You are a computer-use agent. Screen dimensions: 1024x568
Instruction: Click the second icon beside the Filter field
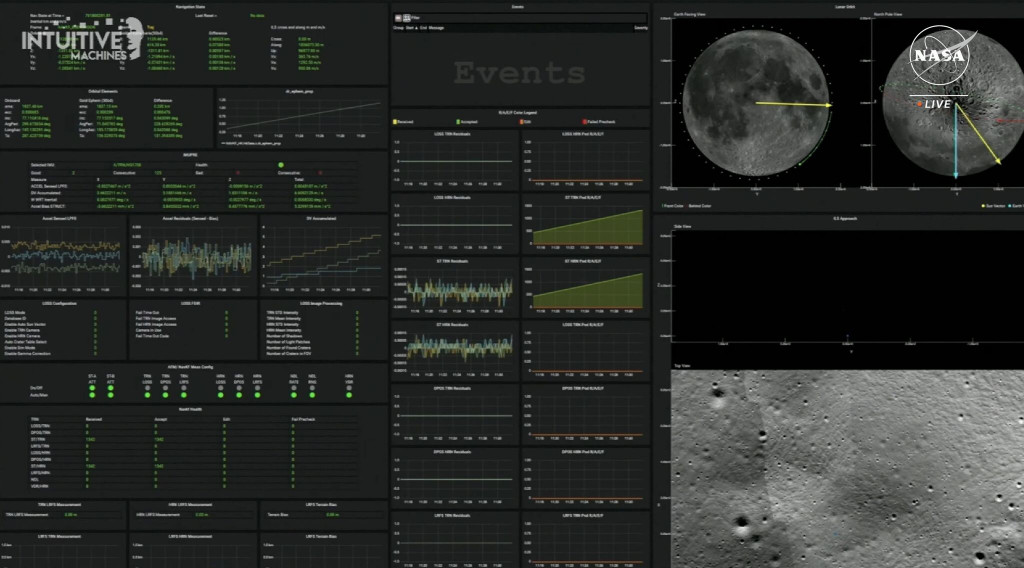click(x=406, y=18)
